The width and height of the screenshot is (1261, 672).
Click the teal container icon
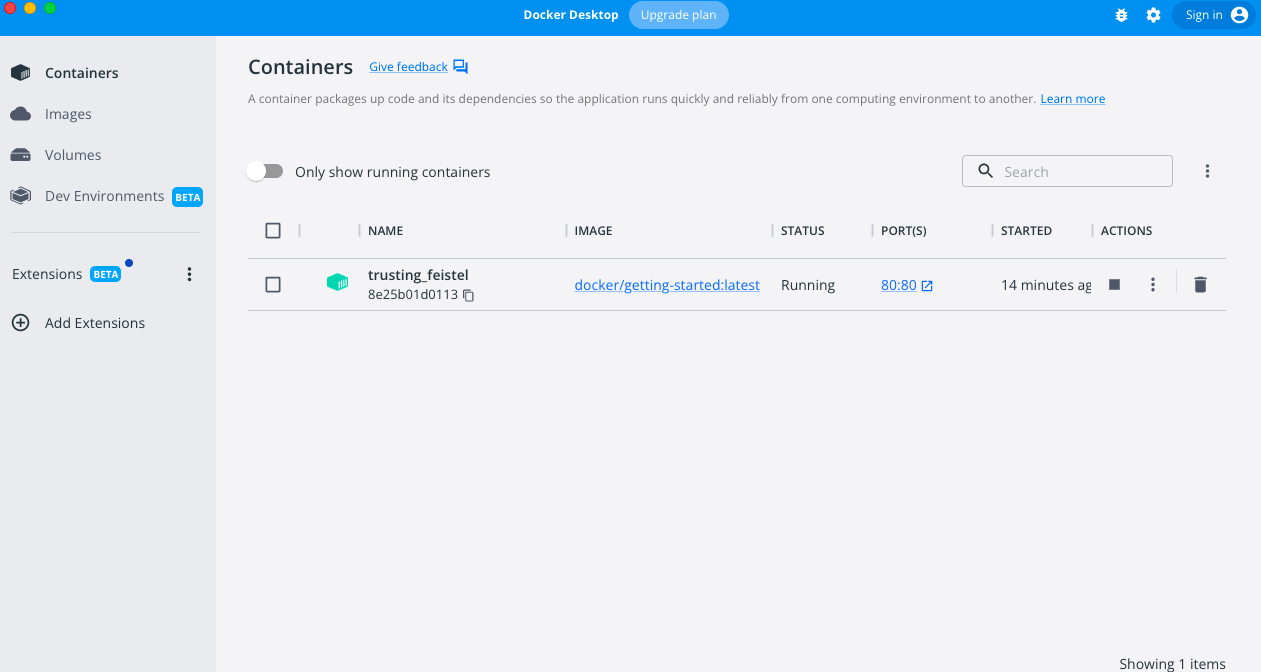pyautogui.click(x=338, y=283)
